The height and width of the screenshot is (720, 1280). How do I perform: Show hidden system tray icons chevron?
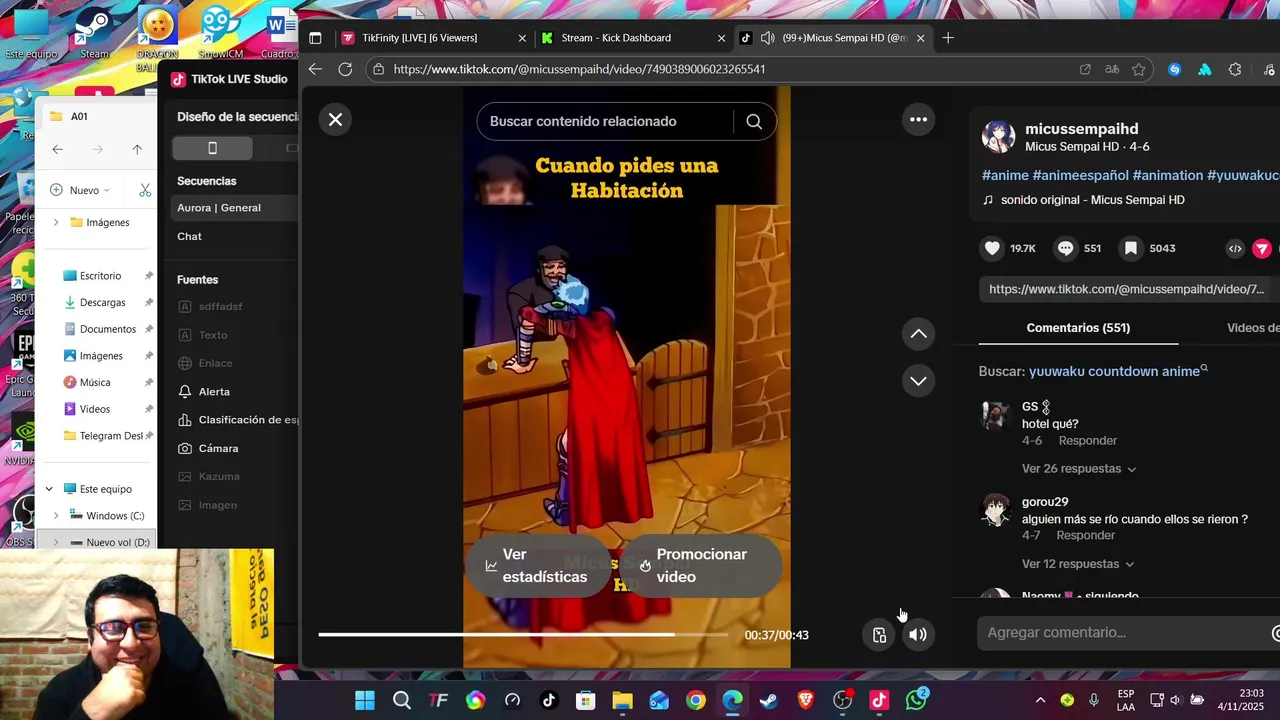click(1040, 701)
